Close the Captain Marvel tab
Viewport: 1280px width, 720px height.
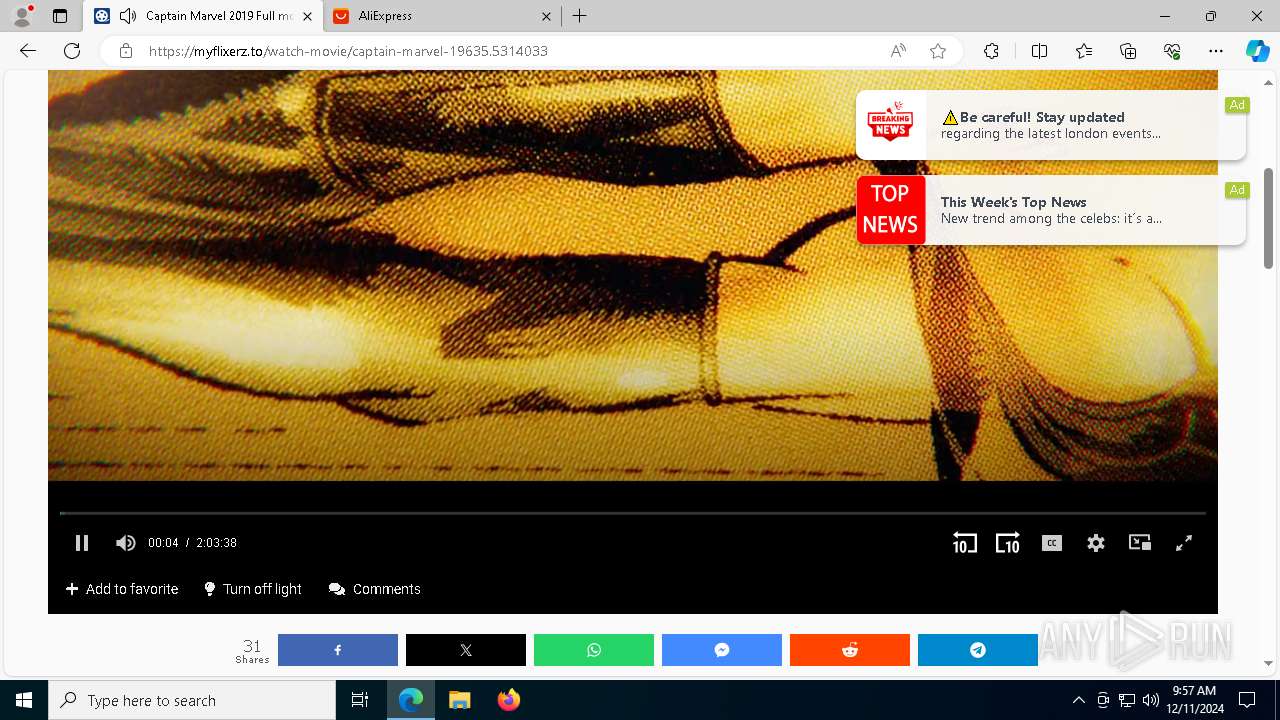308,16
